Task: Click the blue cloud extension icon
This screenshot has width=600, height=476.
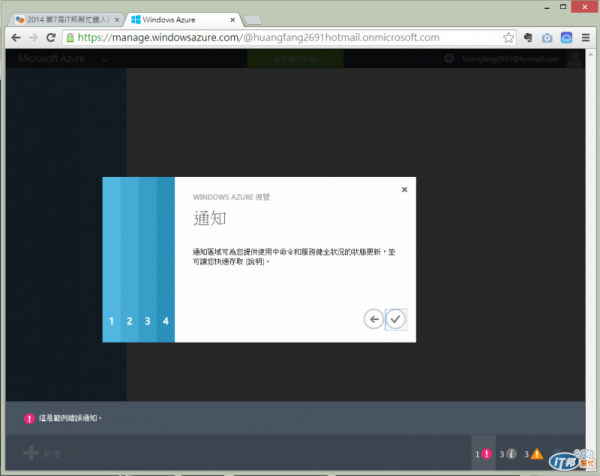Action: 566,37
